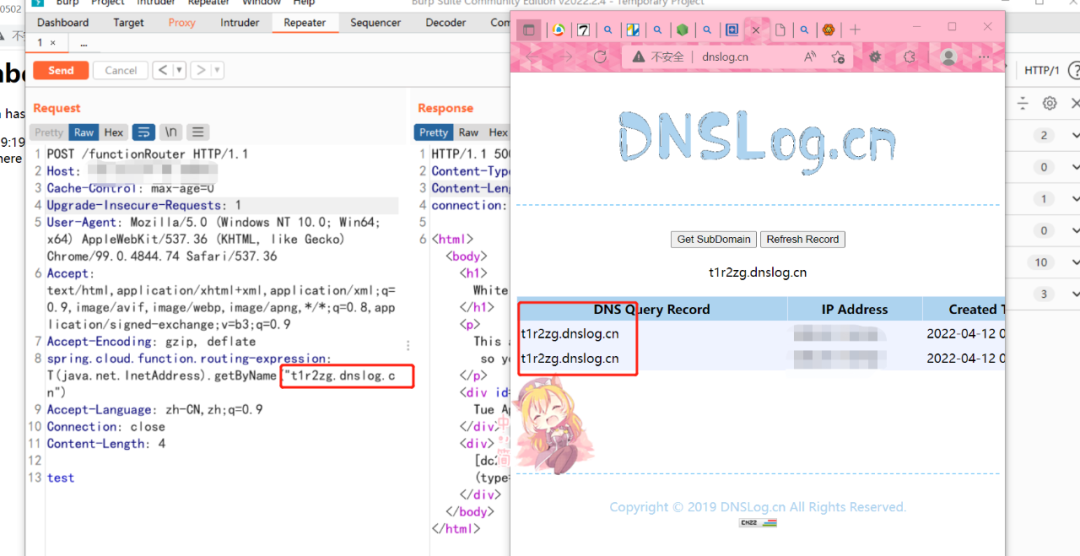Viewport: 1080px width, 556px height.
Task: Click the browser forward arrow
Action: click(565, 56)
